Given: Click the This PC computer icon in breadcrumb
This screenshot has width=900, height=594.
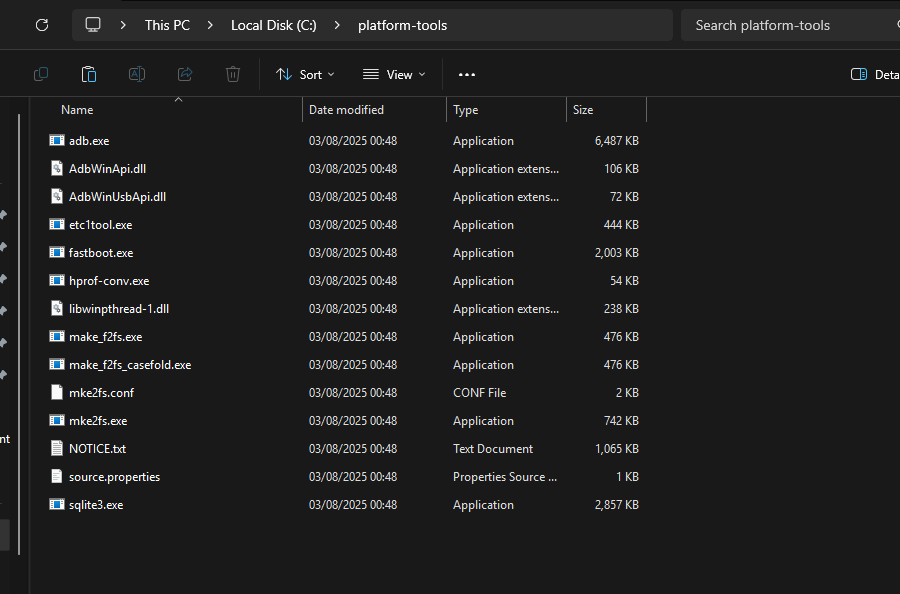Looking at the screenshot, I should [93, 25].
